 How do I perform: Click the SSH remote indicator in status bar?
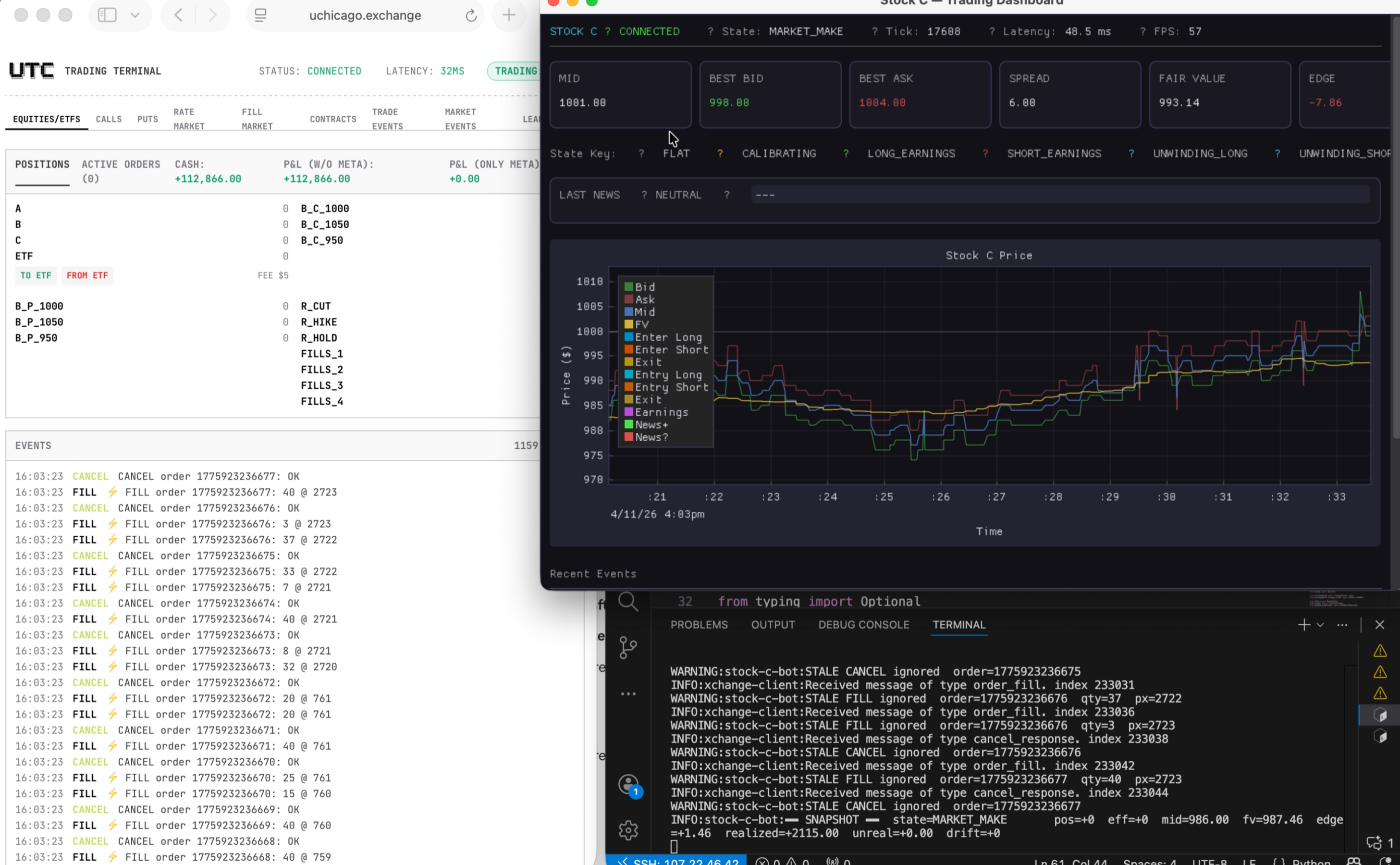tap(676, 860)
